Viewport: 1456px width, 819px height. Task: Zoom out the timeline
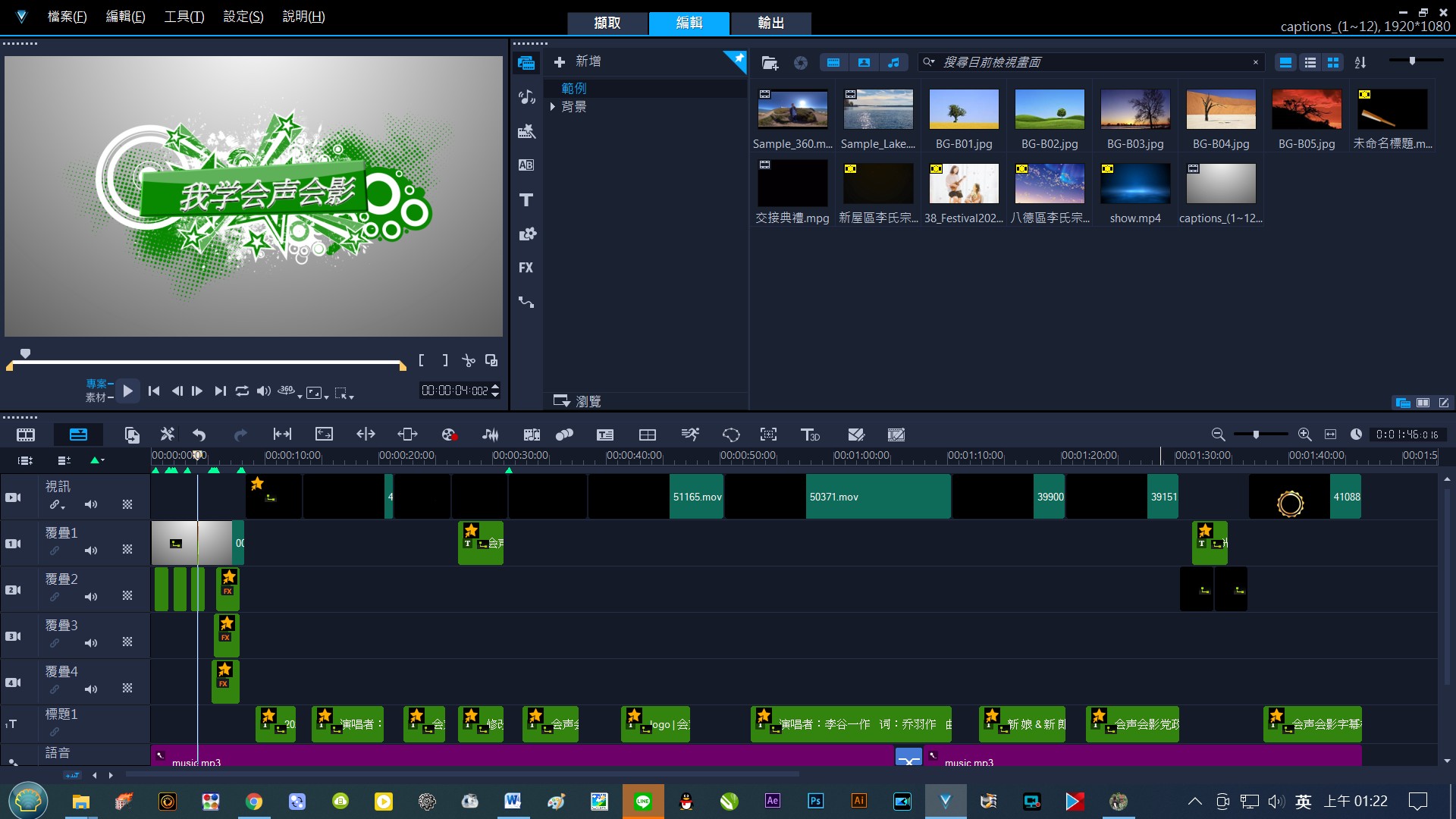click(x=1218, y=435)
